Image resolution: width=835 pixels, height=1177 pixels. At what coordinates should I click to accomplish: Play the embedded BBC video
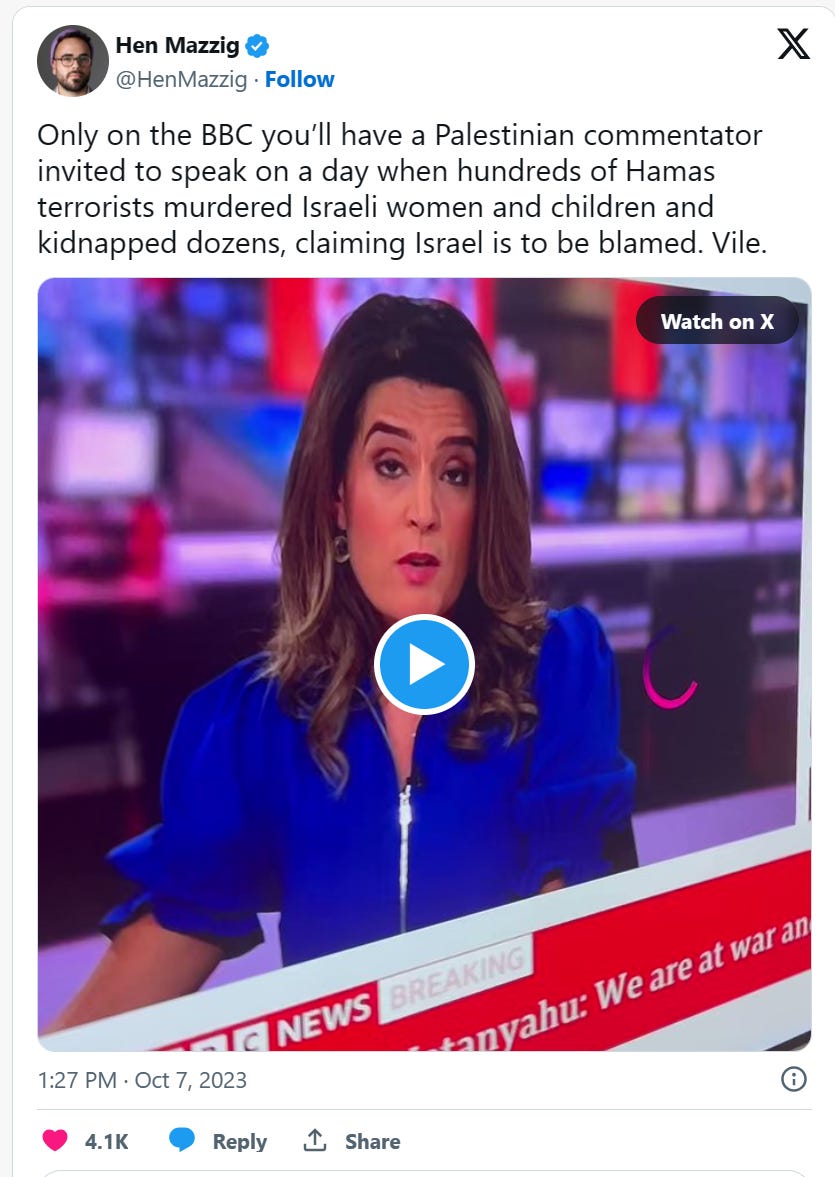coord(424,664)
